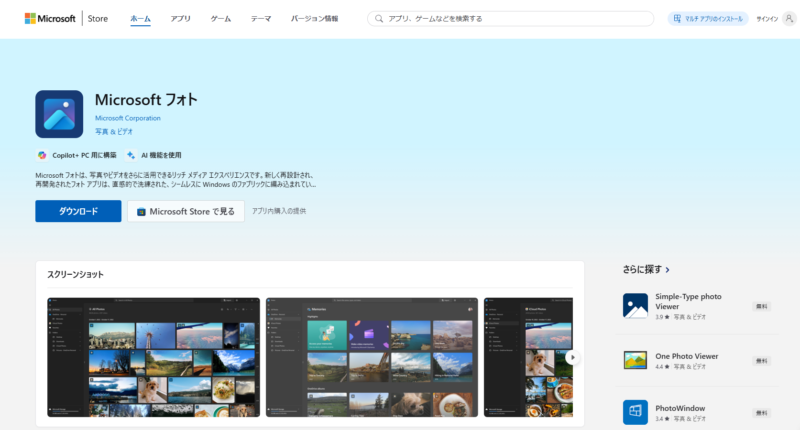Click the AI 機能を使用 sparkle icon
The height and width of the screenshot is (430, 800).
[131, 155]
